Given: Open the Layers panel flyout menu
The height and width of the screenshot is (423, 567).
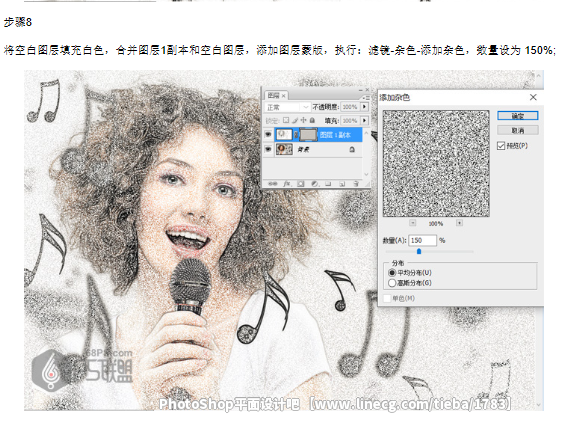Looking at the screenshot, I should (x=366, y=98).
